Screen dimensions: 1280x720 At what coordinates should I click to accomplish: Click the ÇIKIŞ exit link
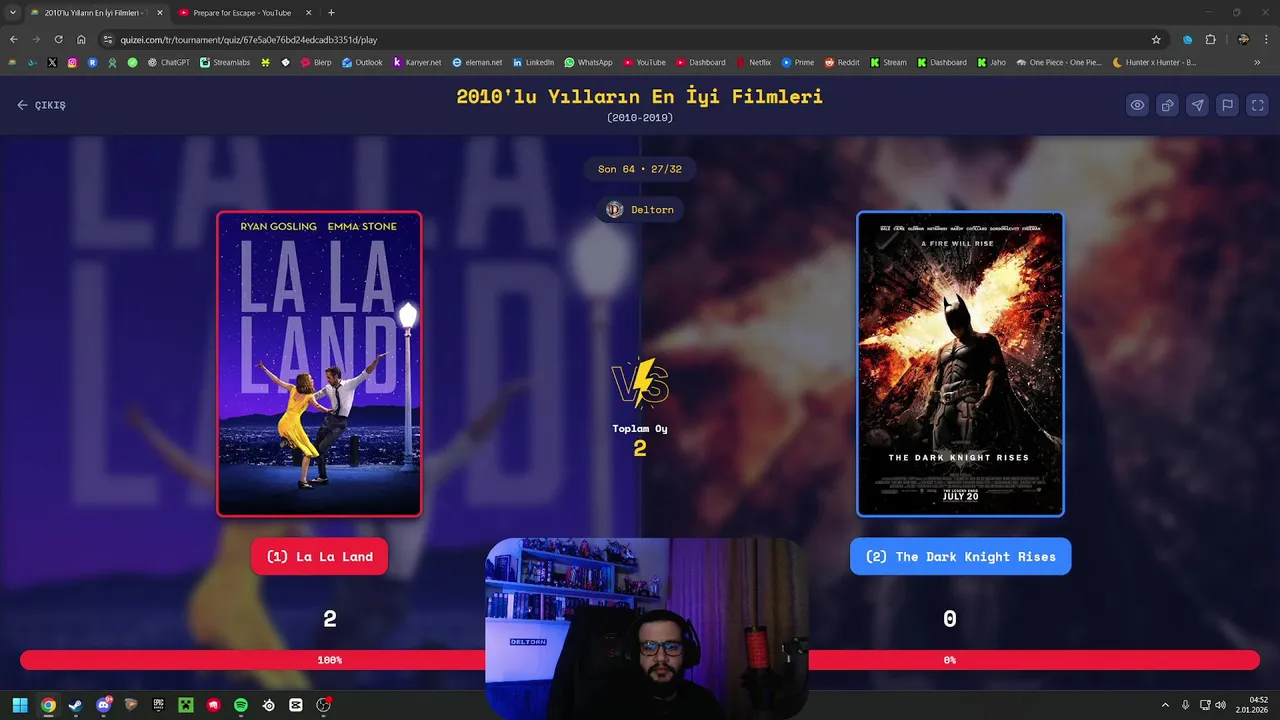tap(41, 105)
